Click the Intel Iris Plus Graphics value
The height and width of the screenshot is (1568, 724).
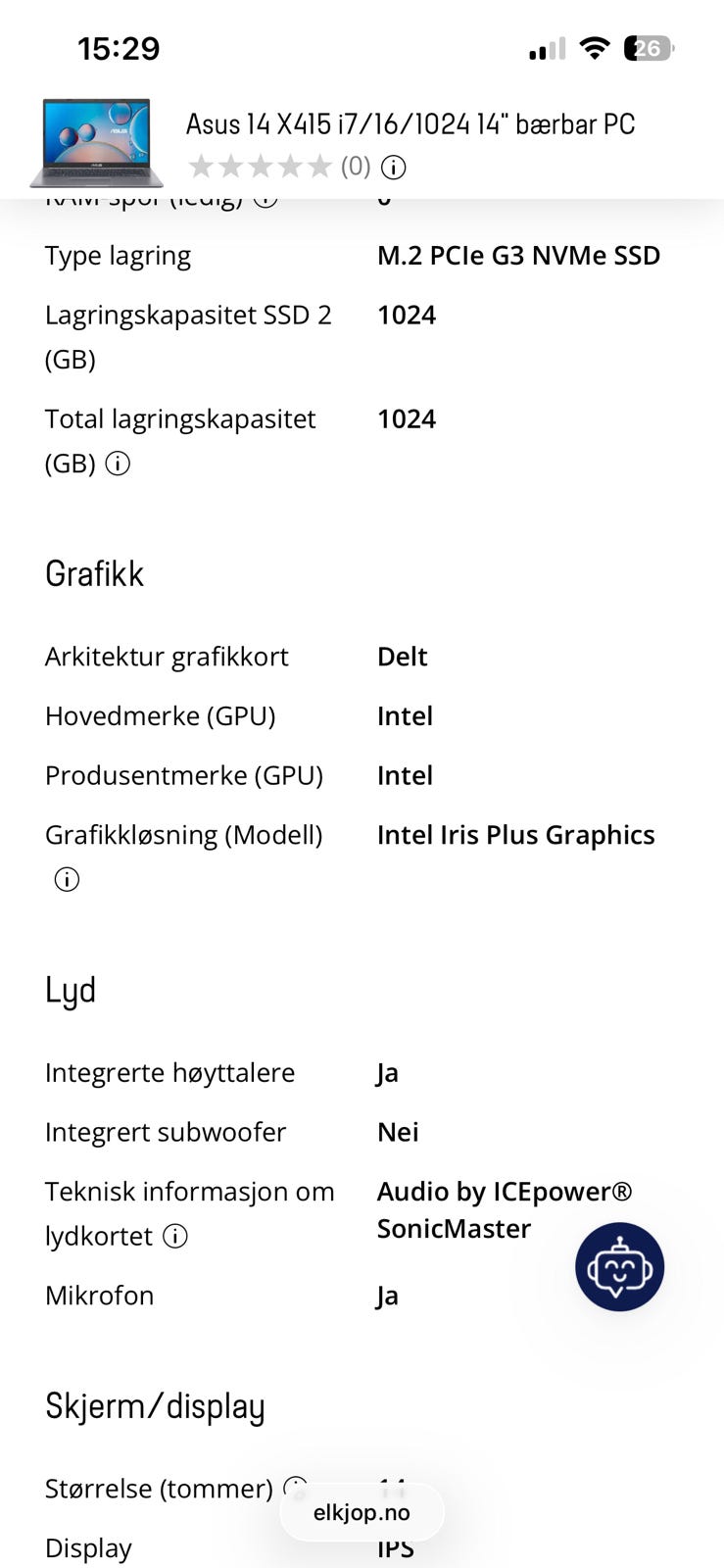point(515,835)
